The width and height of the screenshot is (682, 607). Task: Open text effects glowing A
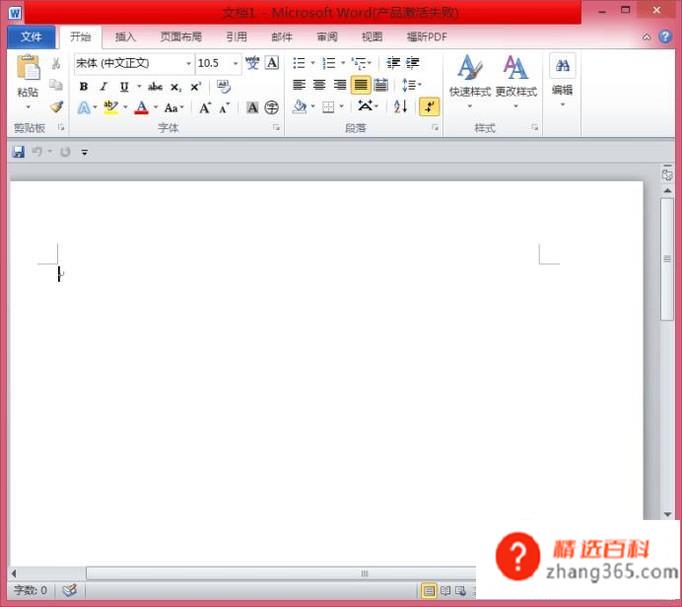click(84, 107)
